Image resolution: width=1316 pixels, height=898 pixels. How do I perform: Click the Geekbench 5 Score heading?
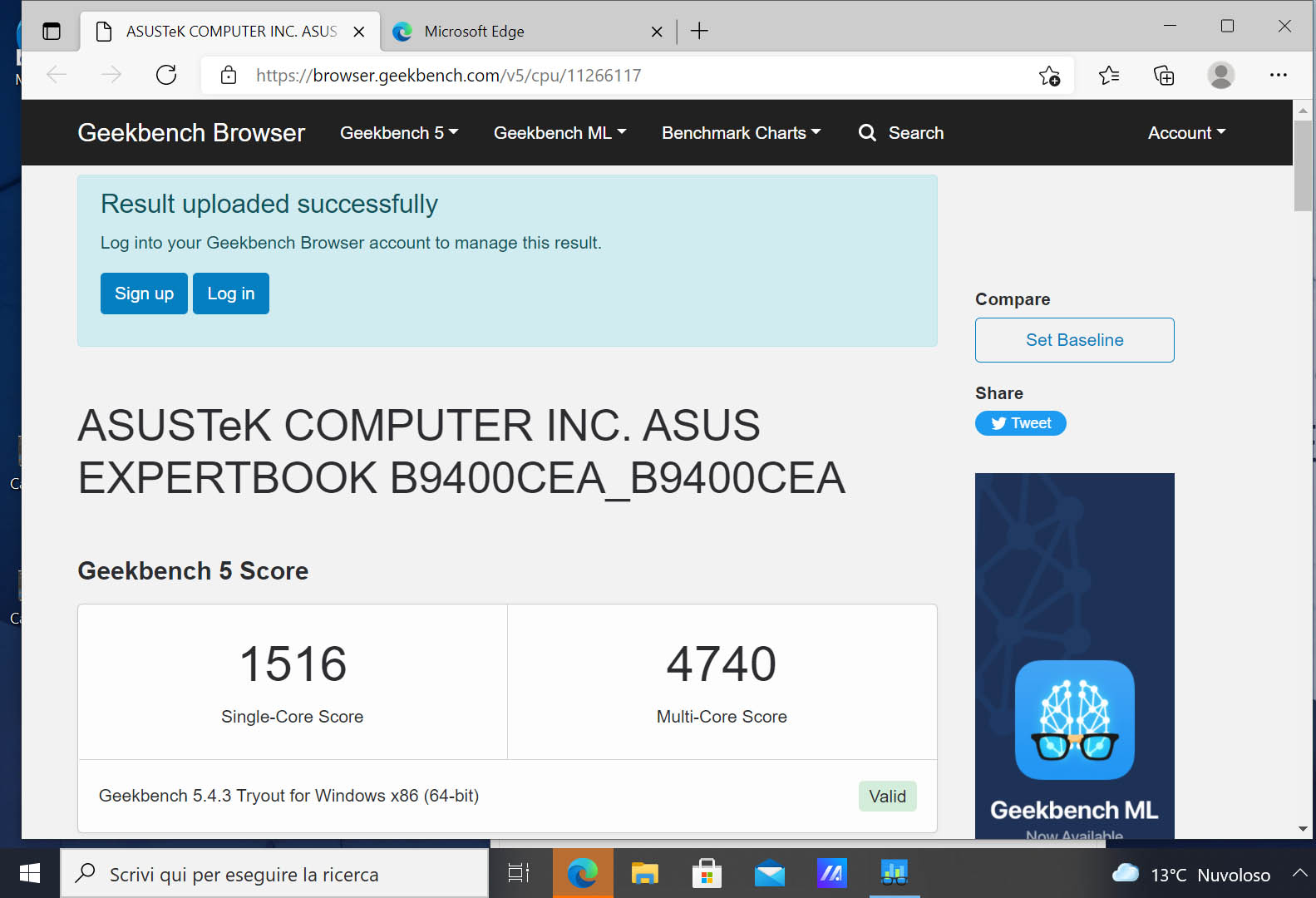193,571
